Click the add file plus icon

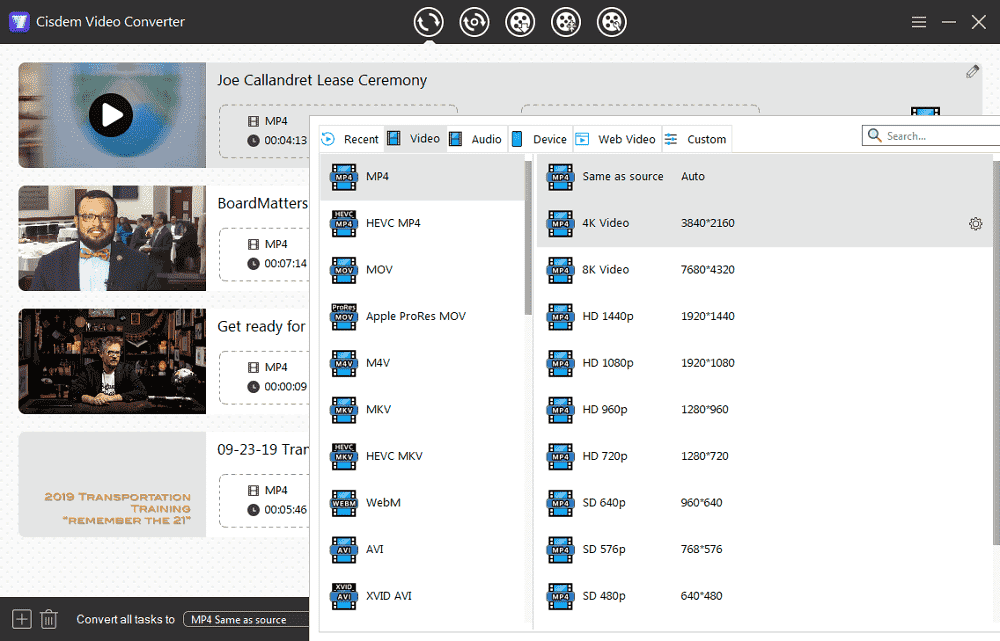pyautogui.click(x=22, y=619)
